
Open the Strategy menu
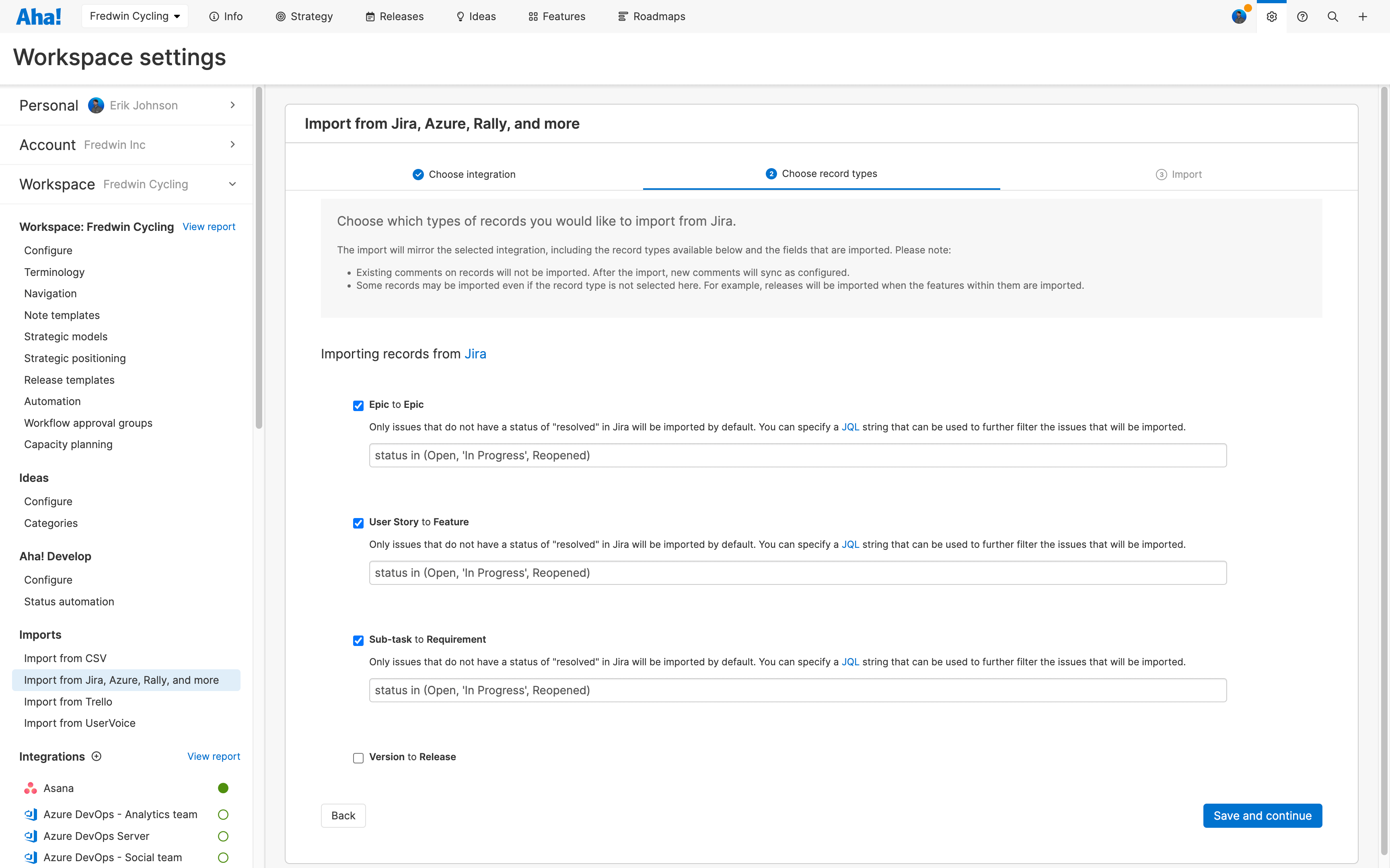(x=304, y=16)
